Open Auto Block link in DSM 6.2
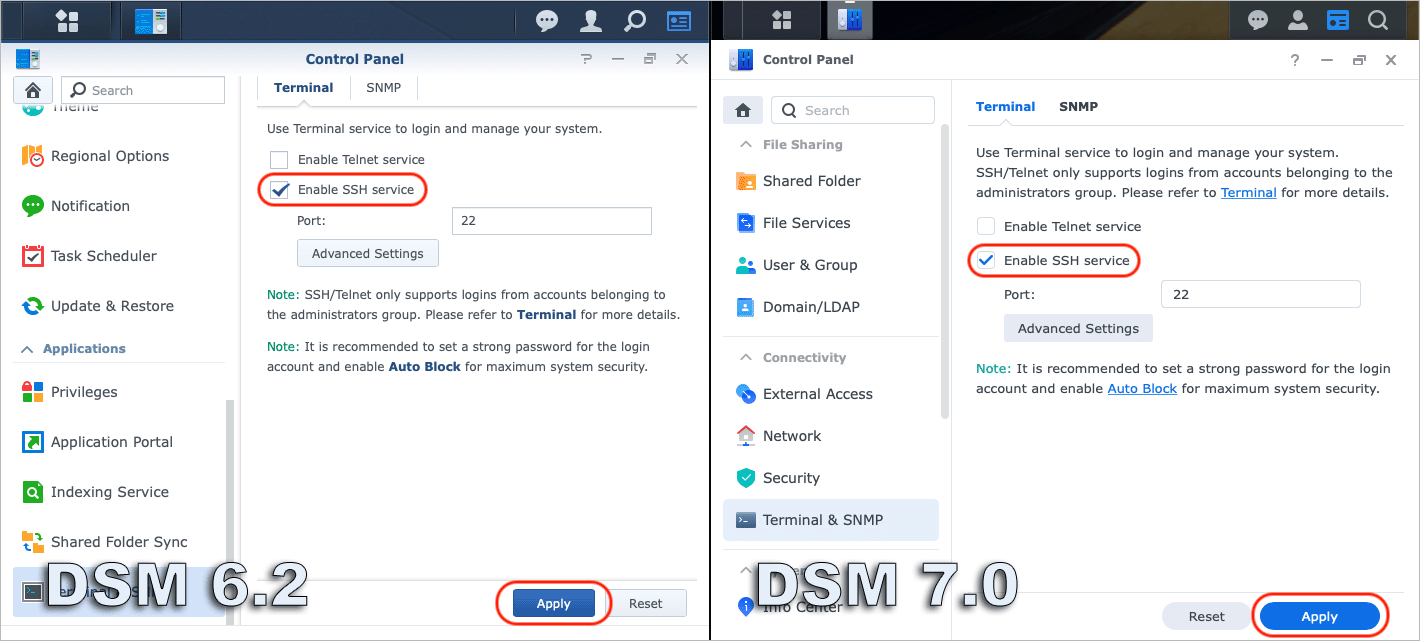Viewport: 1420px width, 641px height. point(425,366)
